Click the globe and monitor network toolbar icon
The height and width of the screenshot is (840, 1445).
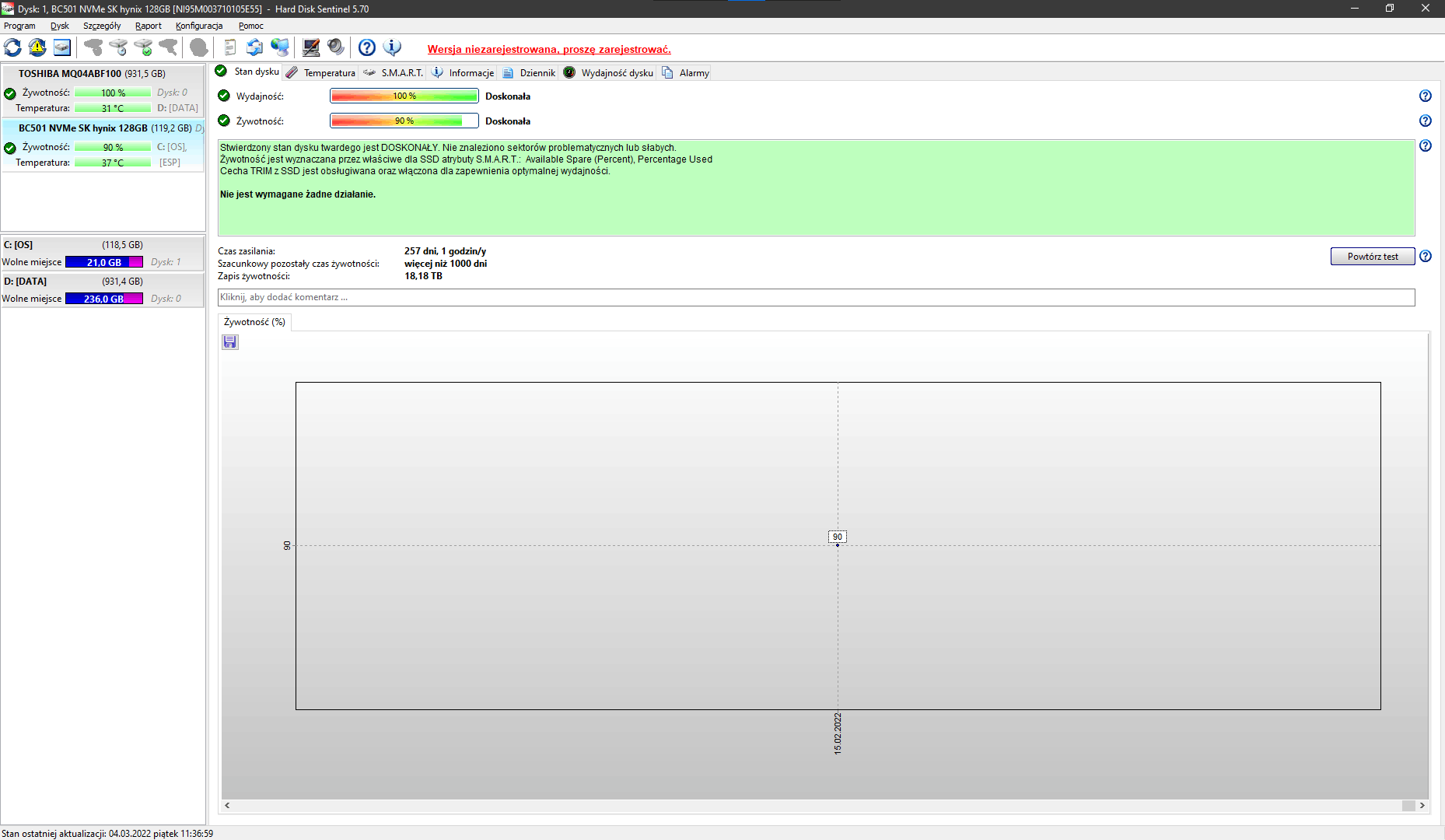click(280, 47)
